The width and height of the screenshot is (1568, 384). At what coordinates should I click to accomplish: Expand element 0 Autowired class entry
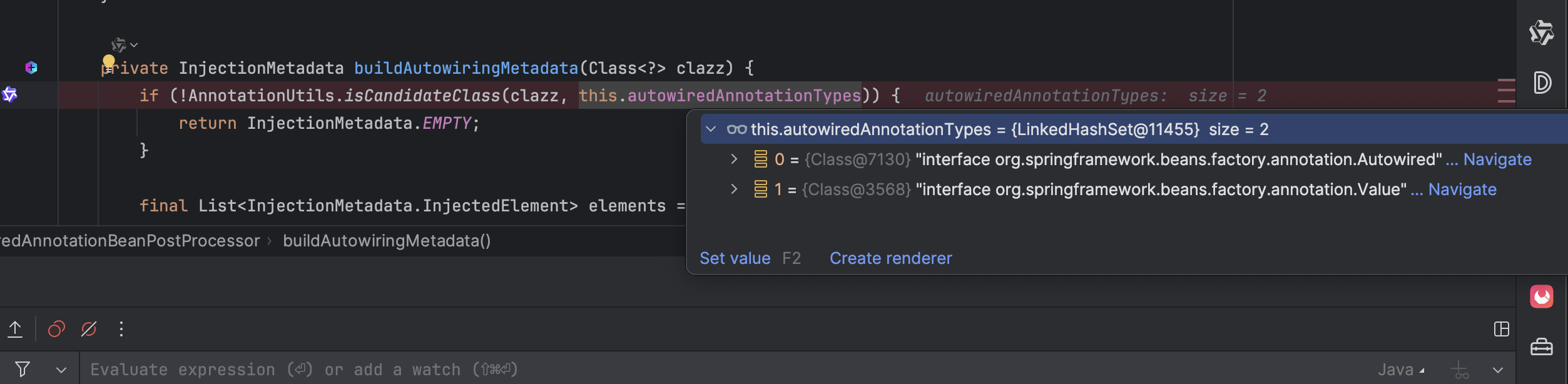tap(734, 159)
